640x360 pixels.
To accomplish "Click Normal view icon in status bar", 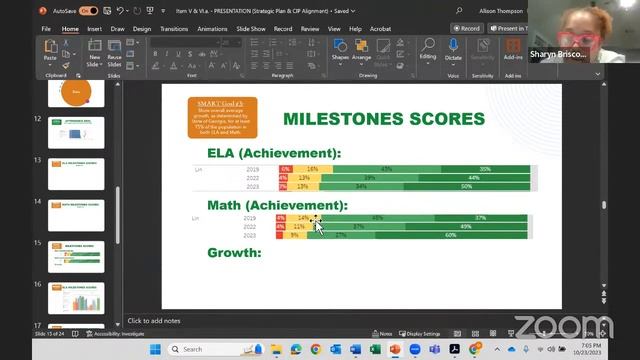I will pos(457,333).
